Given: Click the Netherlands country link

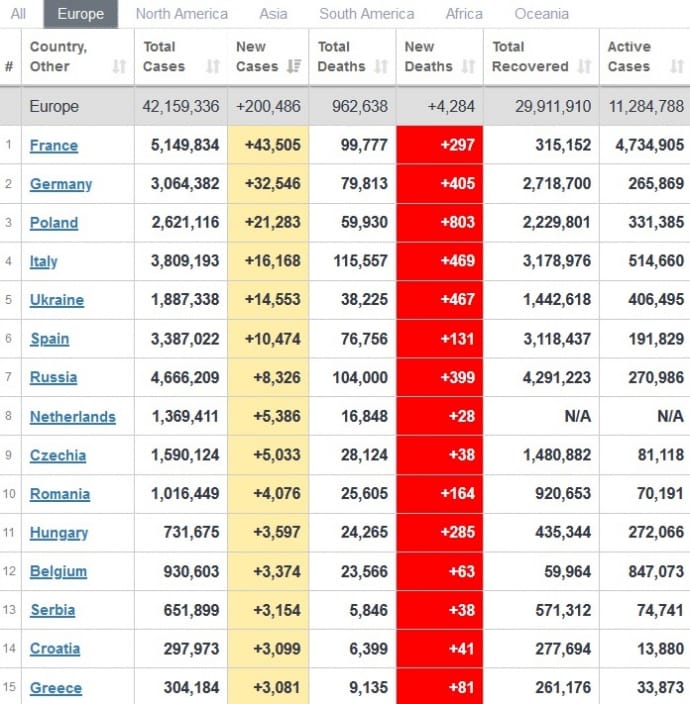Looking at the screenshot, I should (72, 417).
